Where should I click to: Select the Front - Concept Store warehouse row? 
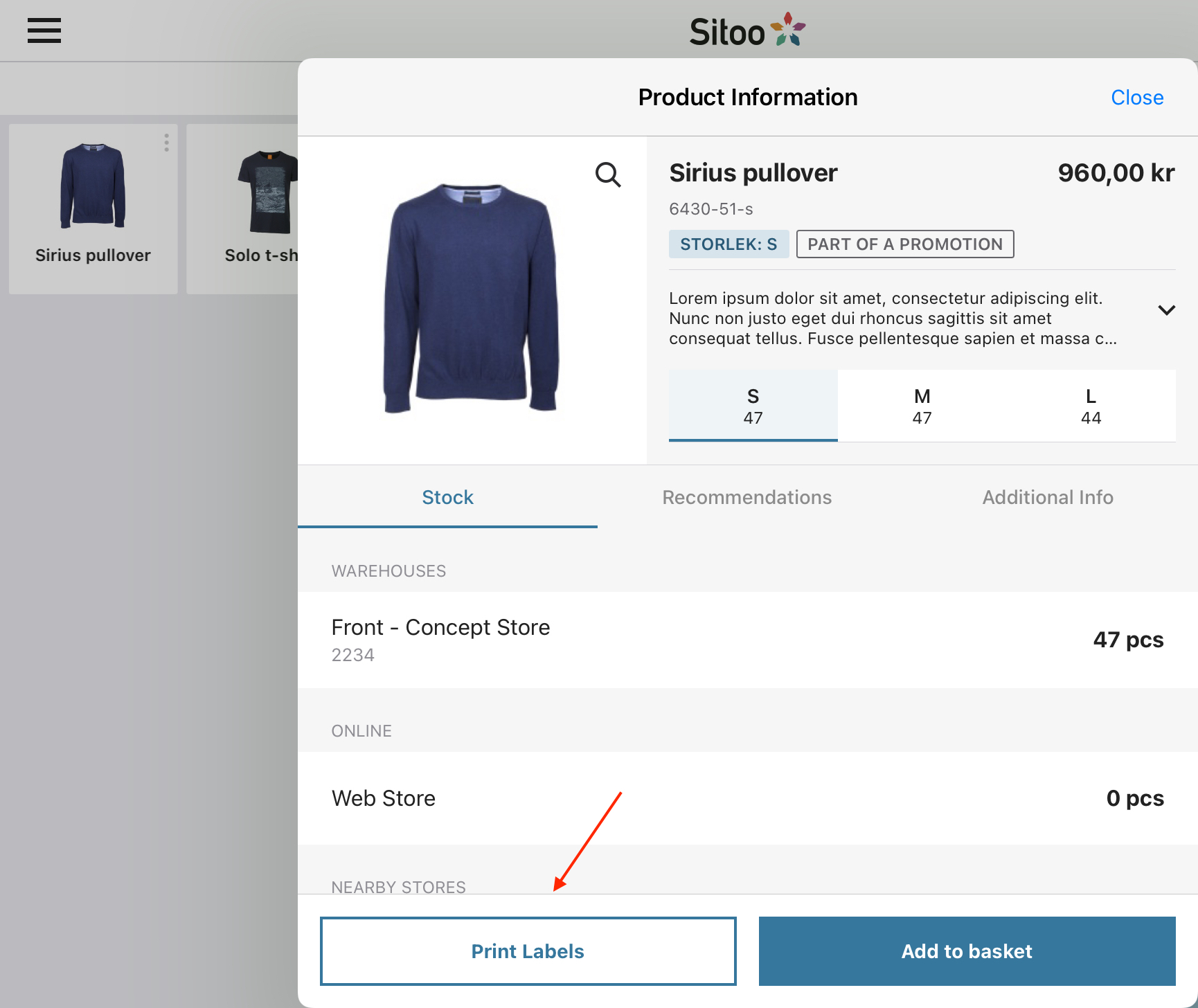[747, 640]
